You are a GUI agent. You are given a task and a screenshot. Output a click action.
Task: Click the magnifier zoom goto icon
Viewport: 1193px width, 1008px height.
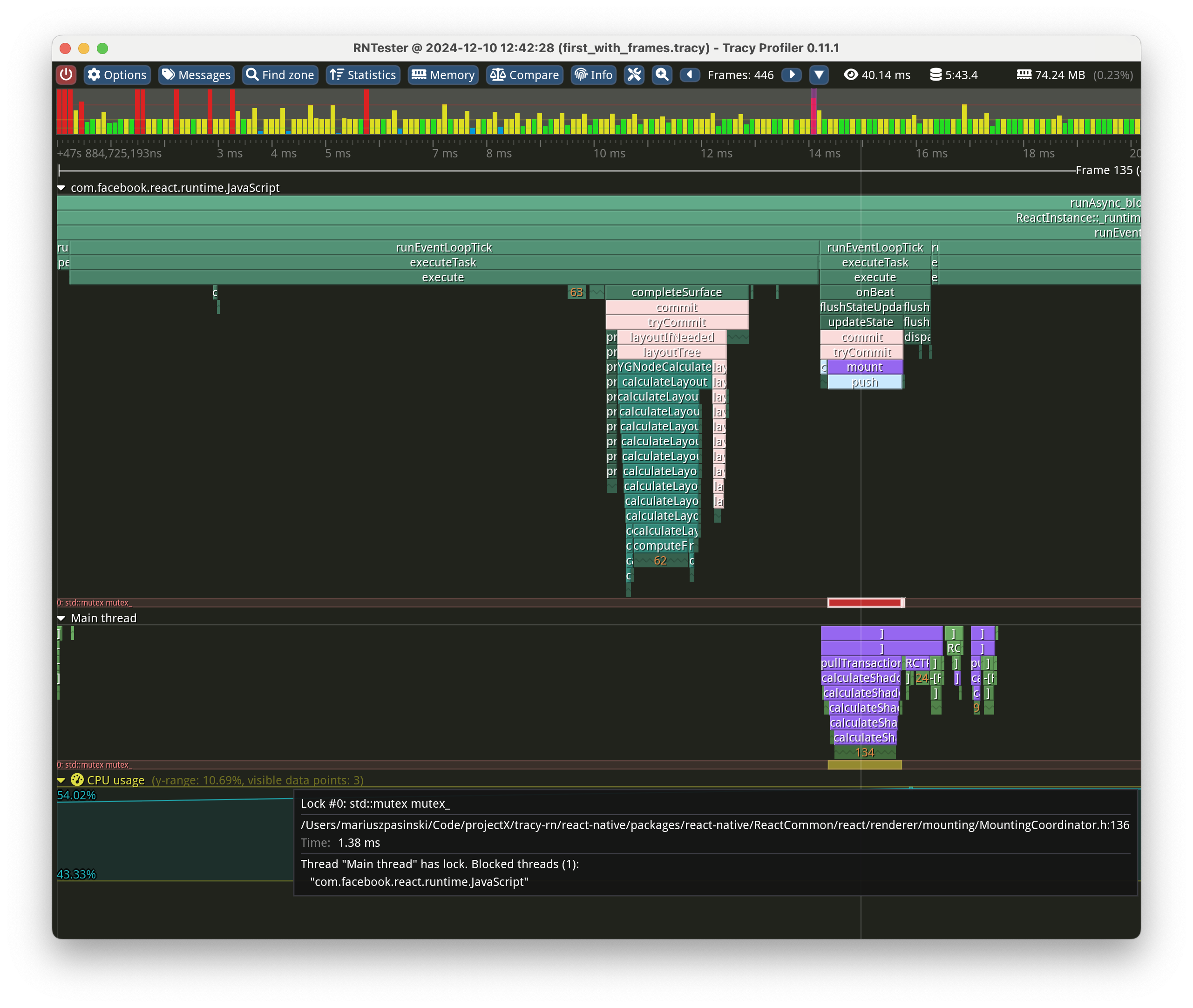[x=662, y=75]
